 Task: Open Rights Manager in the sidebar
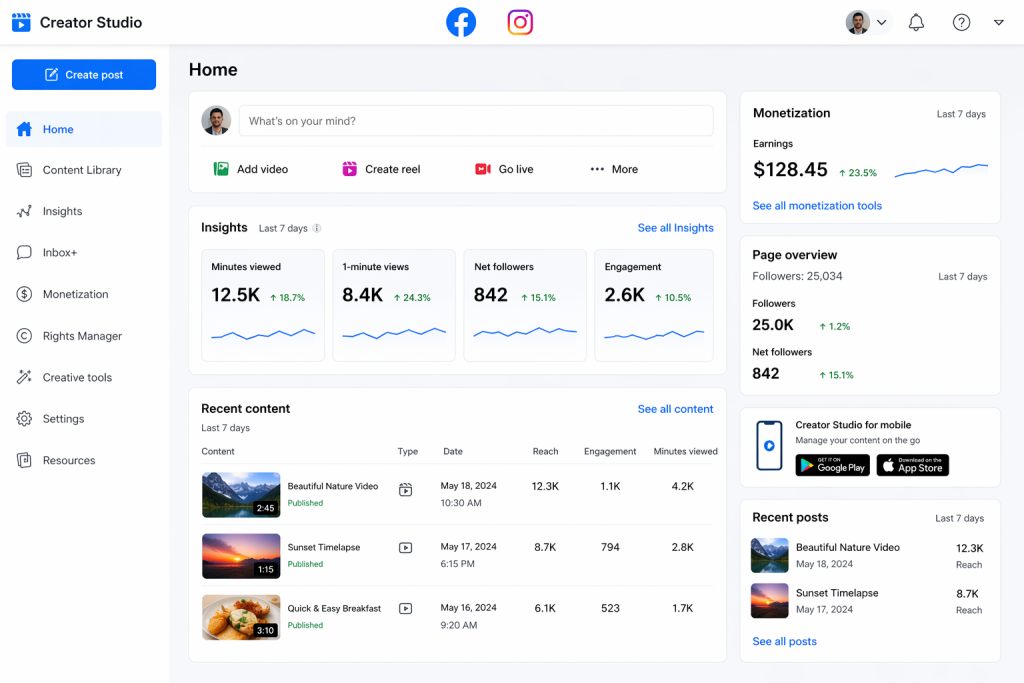pos(84,336)
